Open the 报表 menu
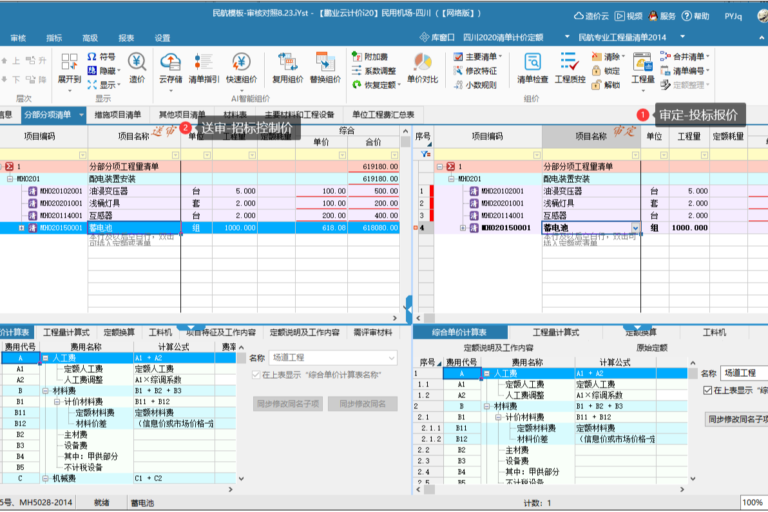Image resolution: width=768 pixels, height=512 pixels. coord(127,37)
